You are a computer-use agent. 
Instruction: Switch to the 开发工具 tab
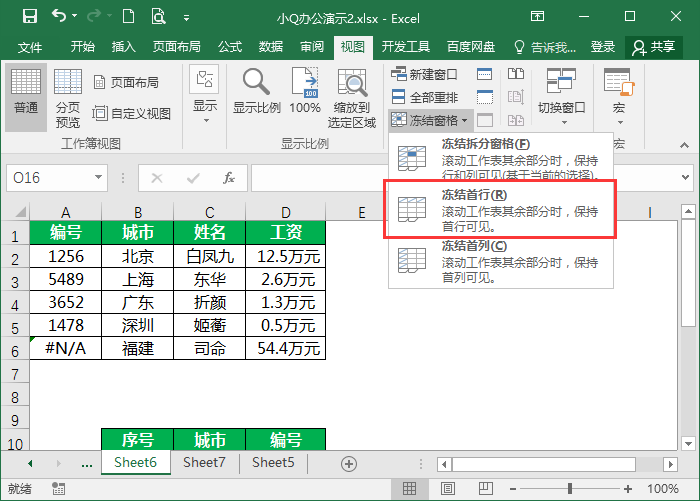pos(405,46)
